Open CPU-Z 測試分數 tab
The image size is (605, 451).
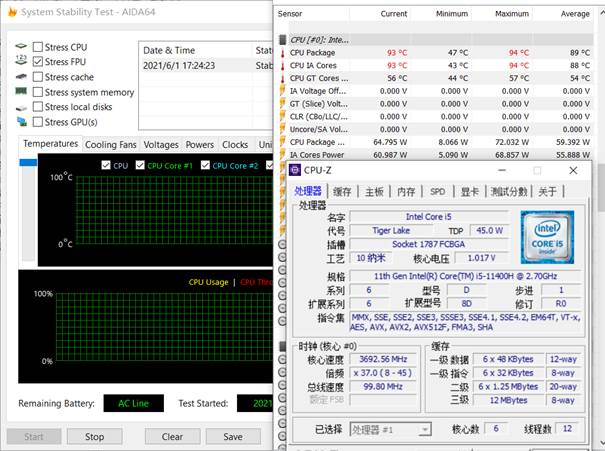pyautogui.click(x=509, y=191)
